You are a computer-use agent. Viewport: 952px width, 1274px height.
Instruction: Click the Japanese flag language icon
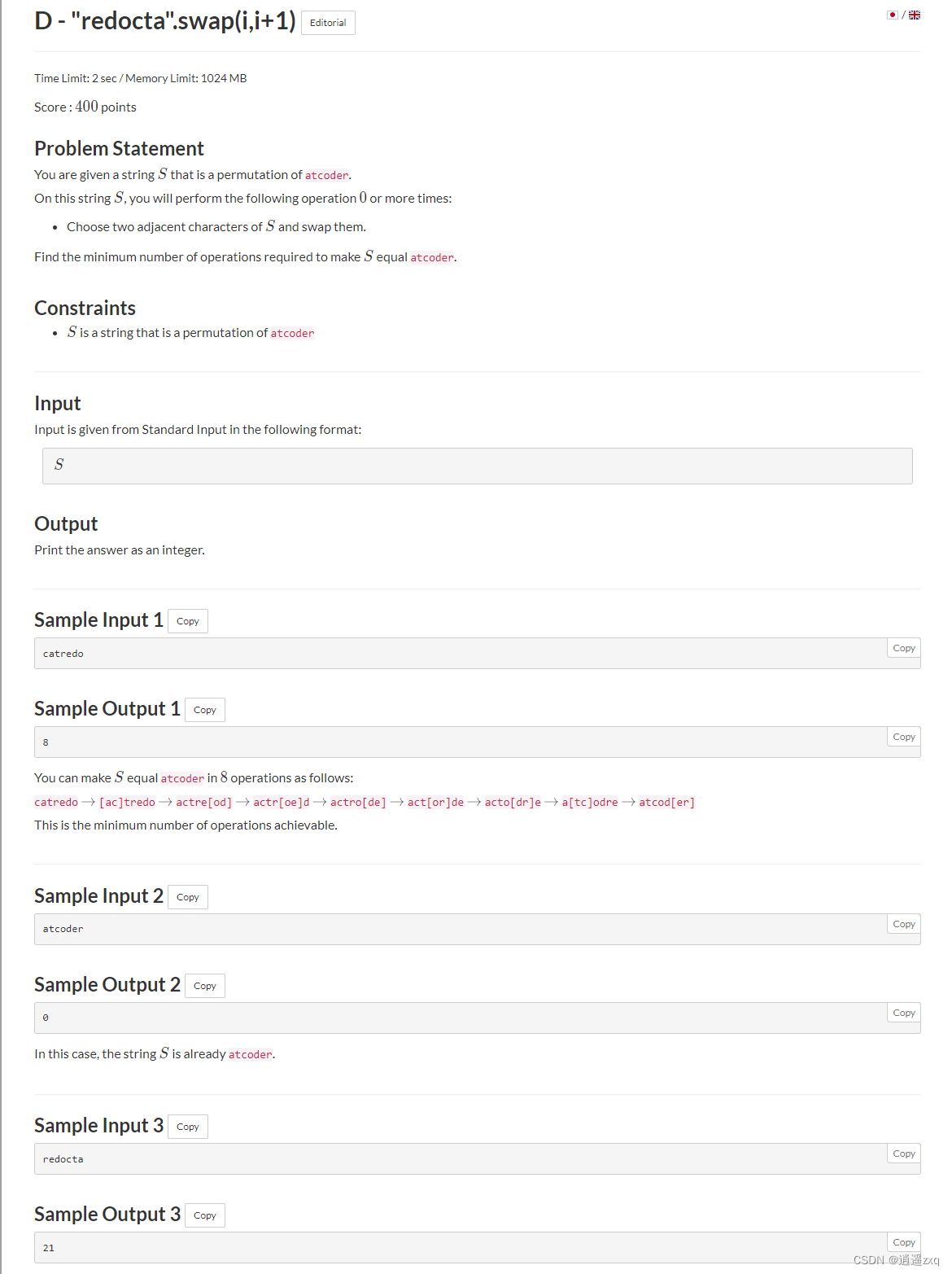893,15
